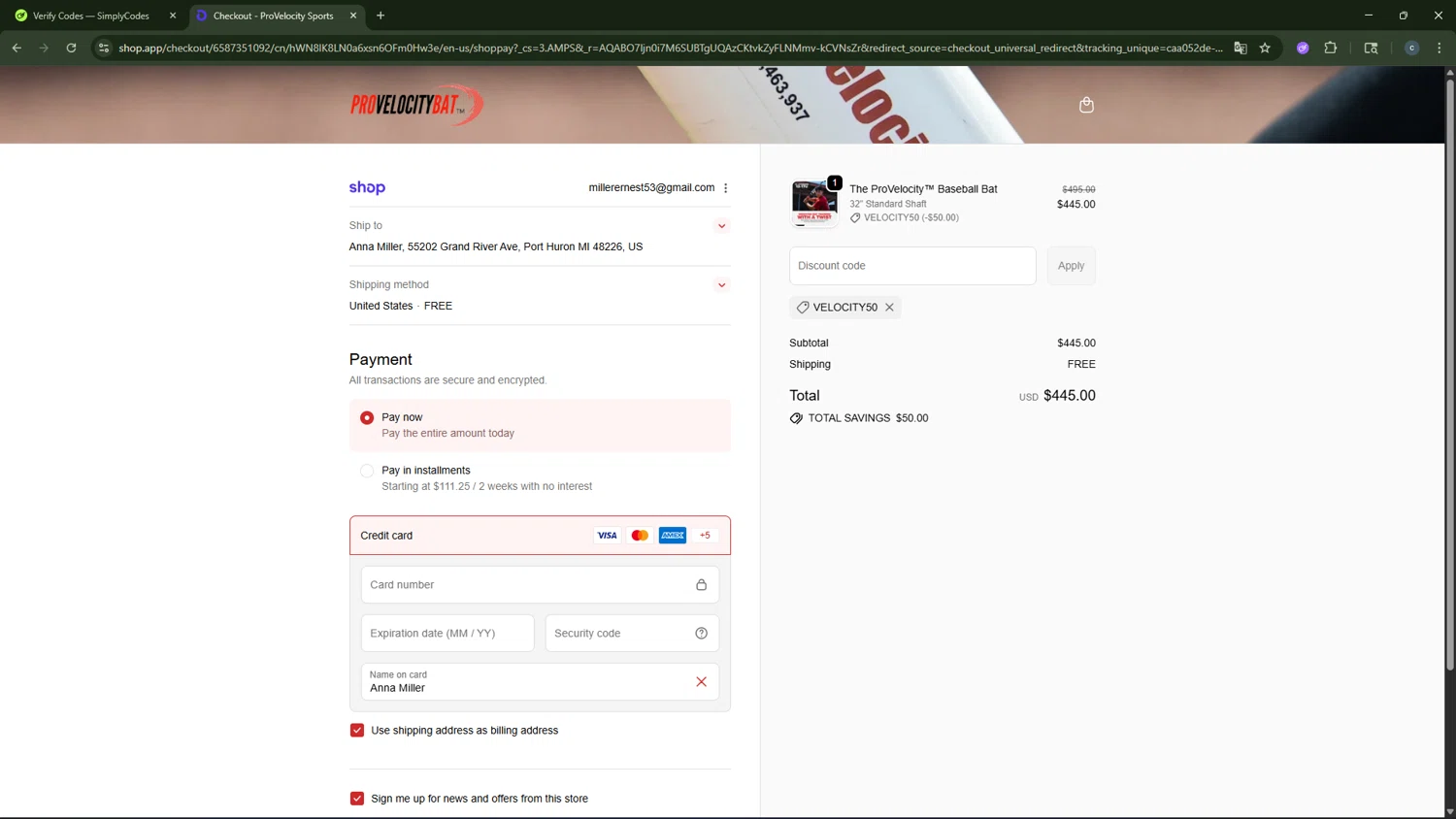Screen dimensions: 1456x819
Task: Click the Security code field
Action: point(632,634)
